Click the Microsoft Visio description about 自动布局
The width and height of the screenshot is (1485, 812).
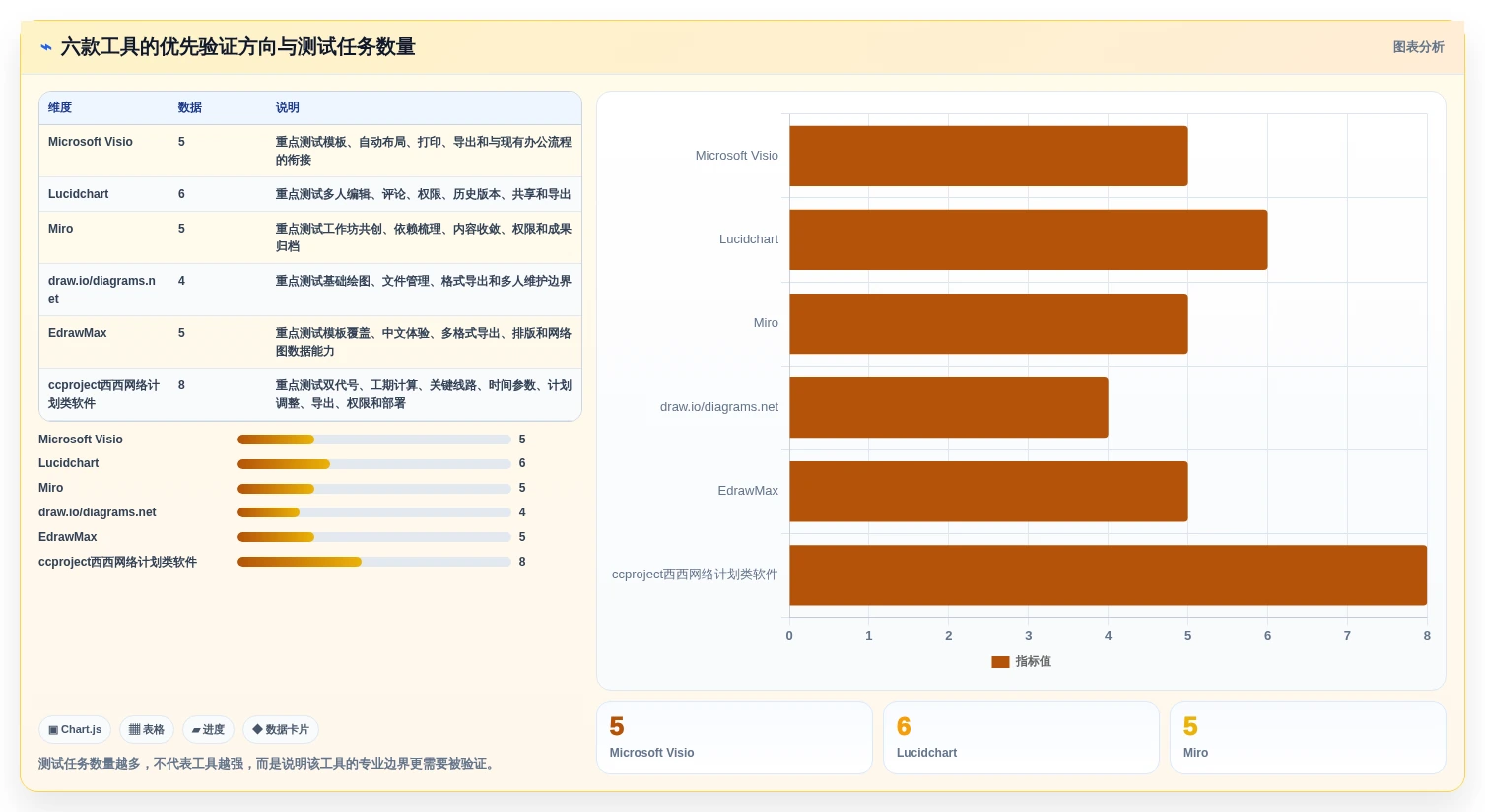pos(424,151)
